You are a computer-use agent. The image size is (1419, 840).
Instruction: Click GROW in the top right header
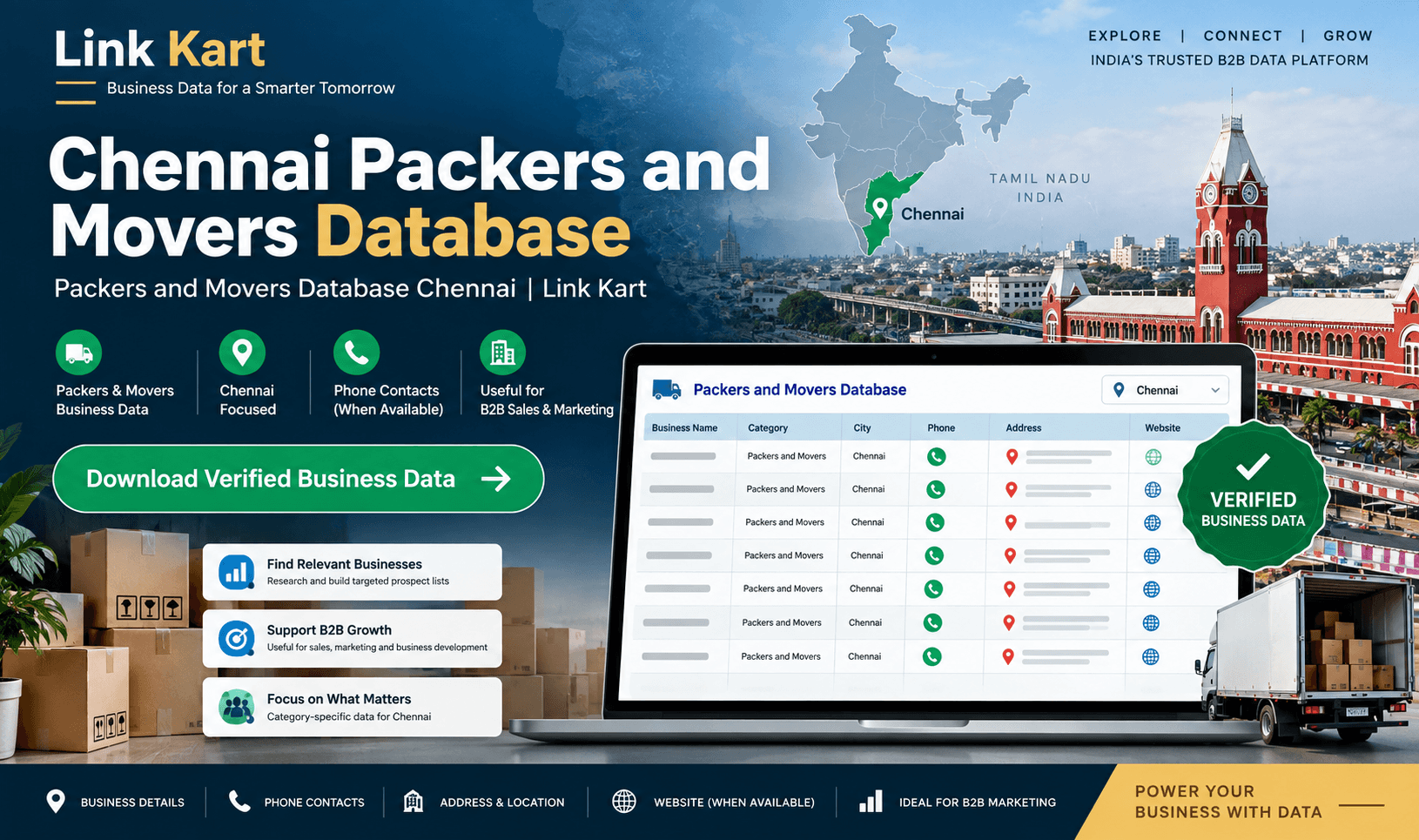[1348, 36]
